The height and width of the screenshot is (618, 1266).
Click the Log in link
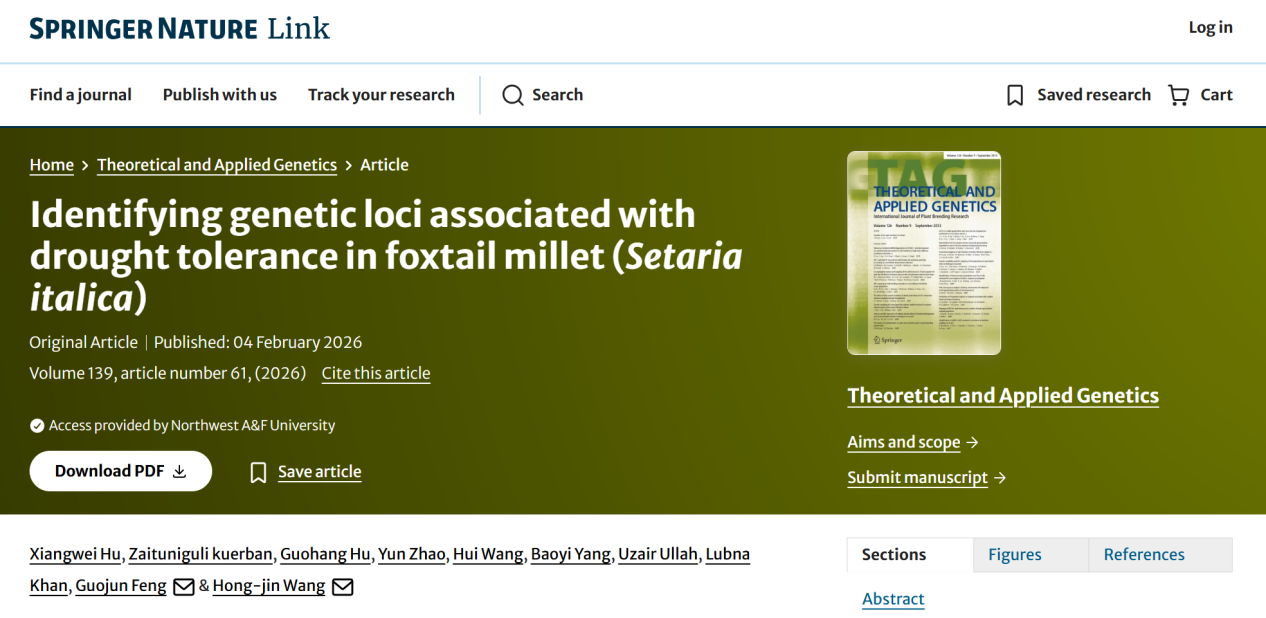click(1210, 28)
